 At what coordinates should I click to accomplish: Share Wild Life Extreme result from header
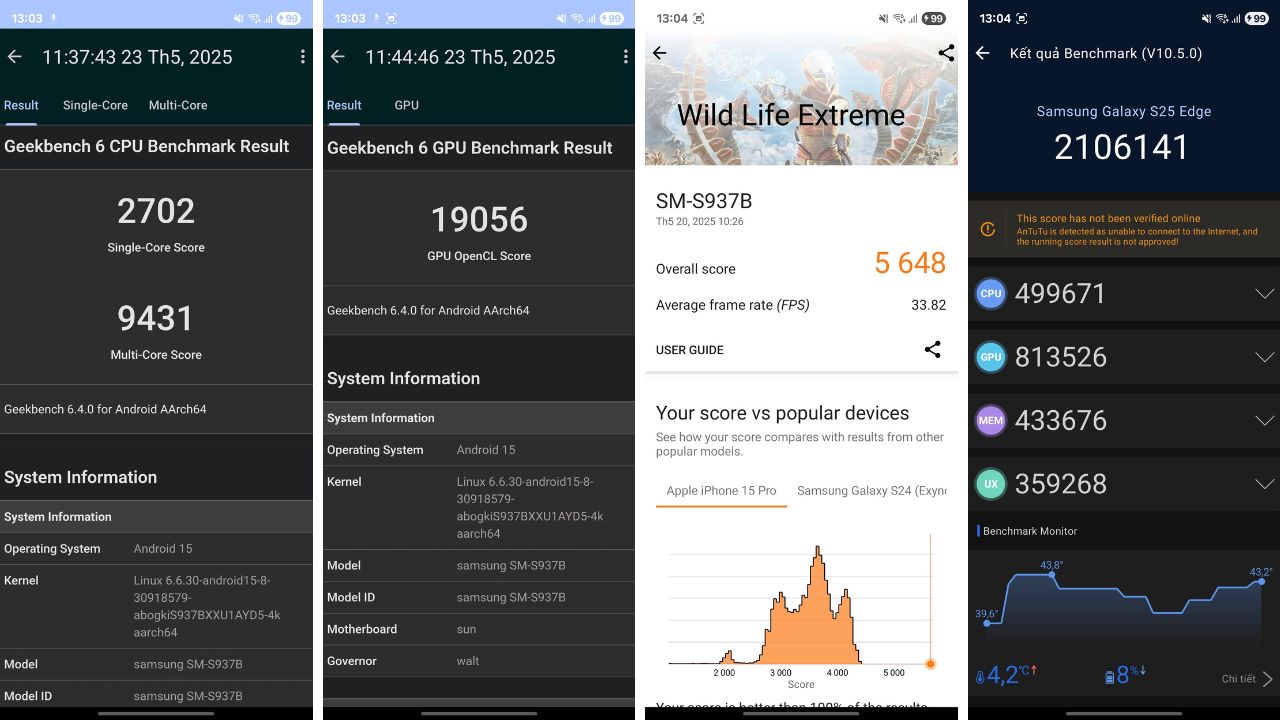click(x=946, y=53)
